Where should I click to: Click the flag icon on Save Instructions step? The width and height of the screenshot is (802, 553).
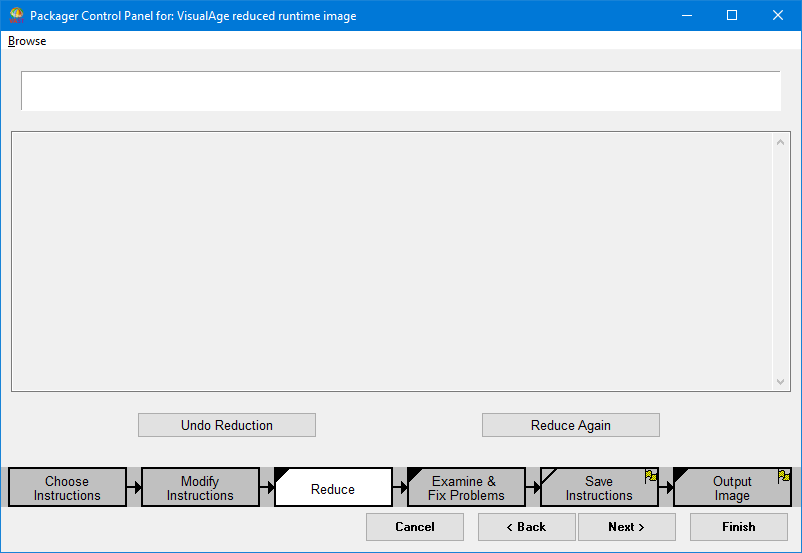[651, 476]
